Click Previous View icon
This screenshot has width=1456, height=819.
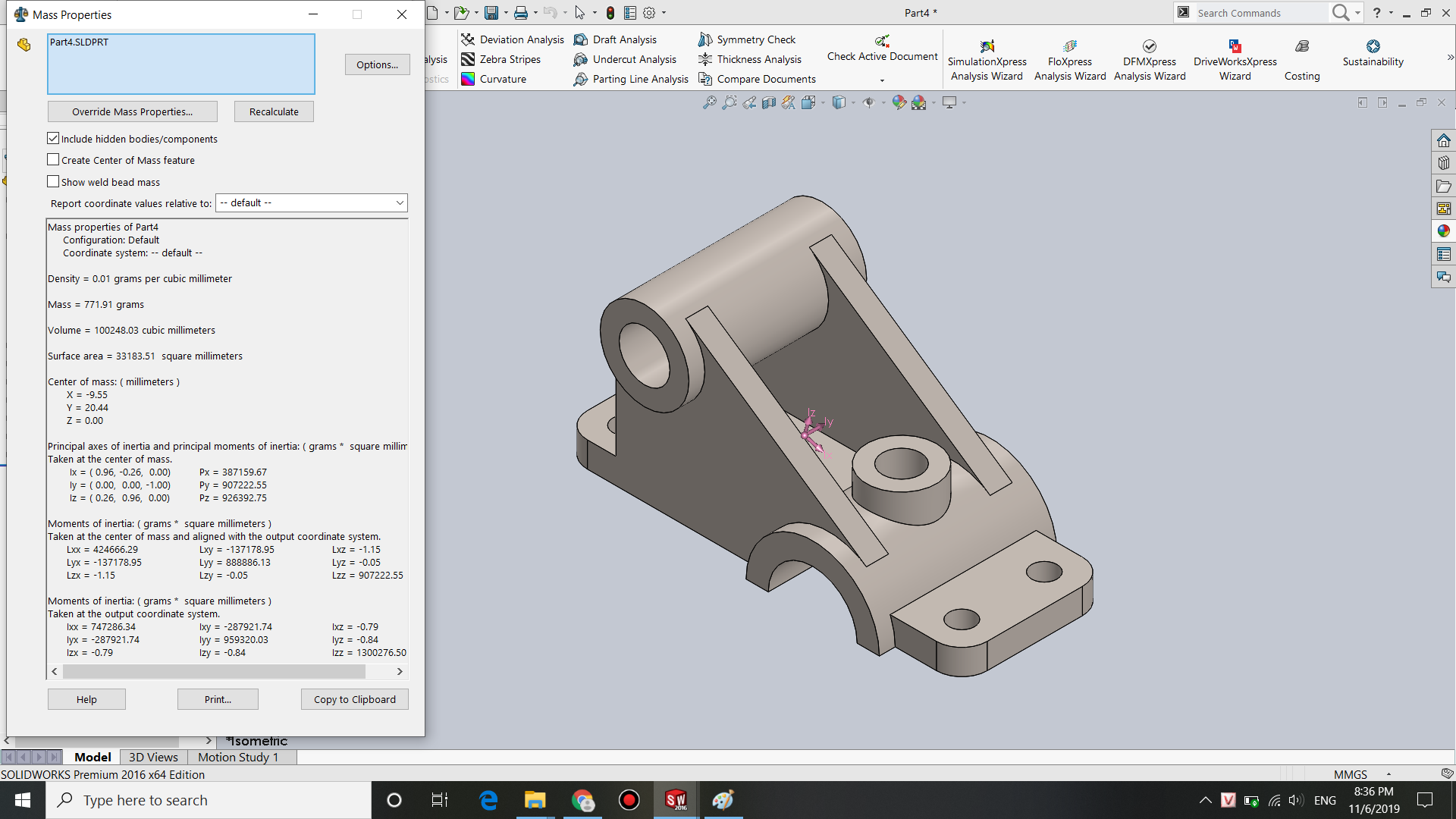coord(749,102)
